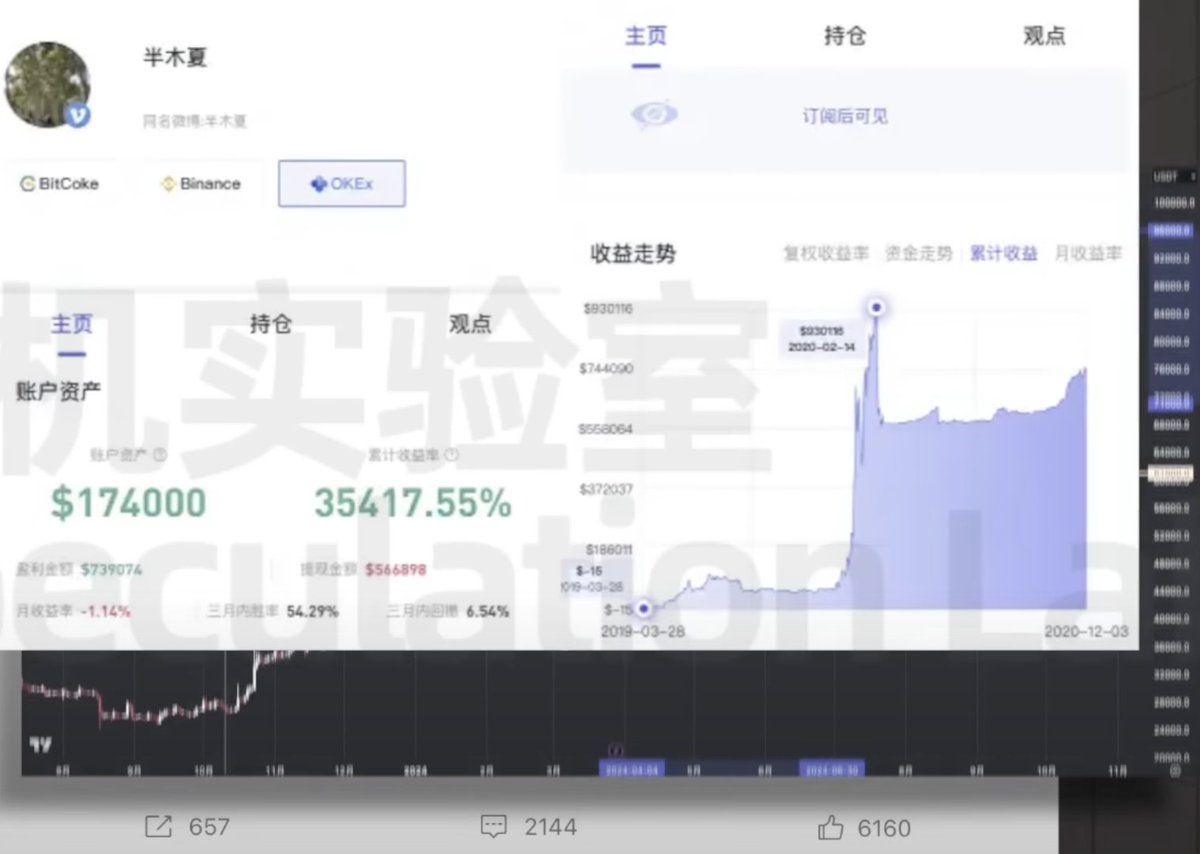1200x854 pixels.
Task: Switch chart to 复权收益率 view
Action: [825, 253]
